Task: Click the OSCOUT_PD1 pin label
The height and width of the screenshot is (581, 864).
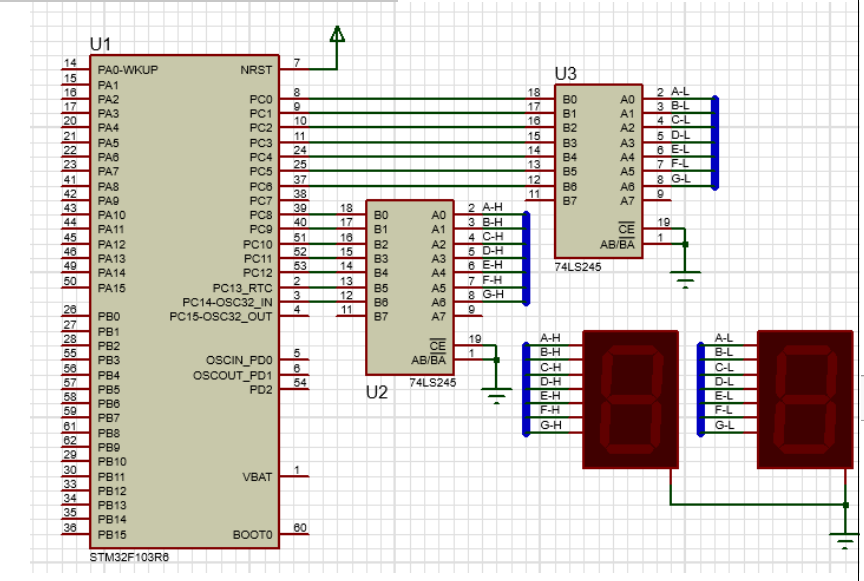Action: pyautogui.click(x=233, y=375)
